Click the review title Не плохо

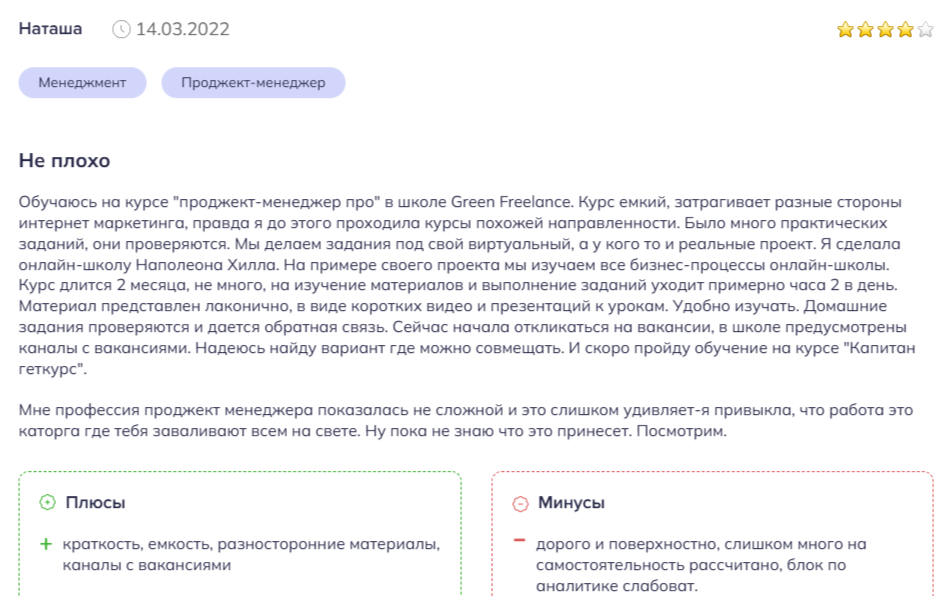click(x=64, y=160)
